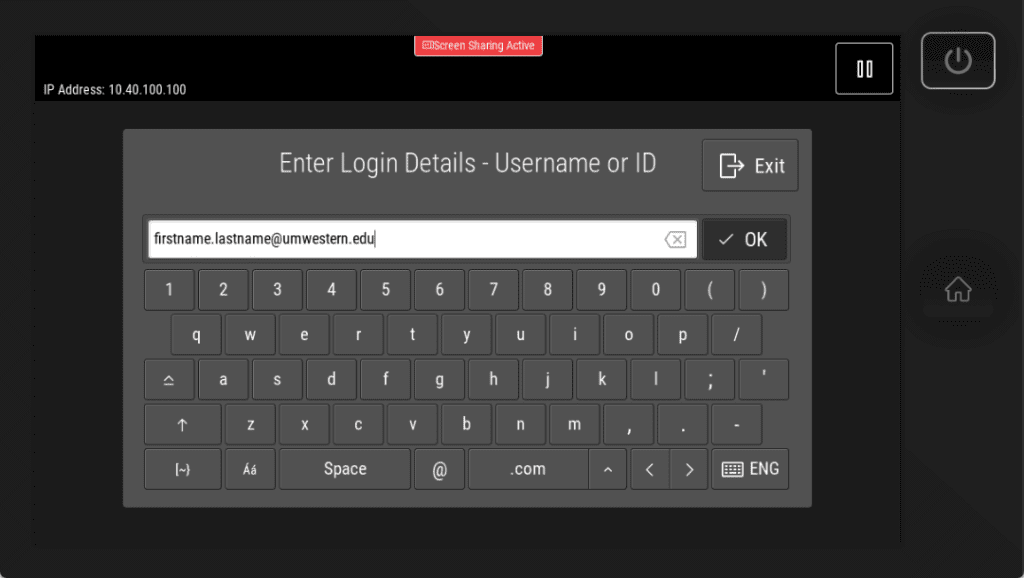The width and height of the screenshot is (1024, 578).
Task: Insert .com using the shortcut key
Action: pos(527,468)
